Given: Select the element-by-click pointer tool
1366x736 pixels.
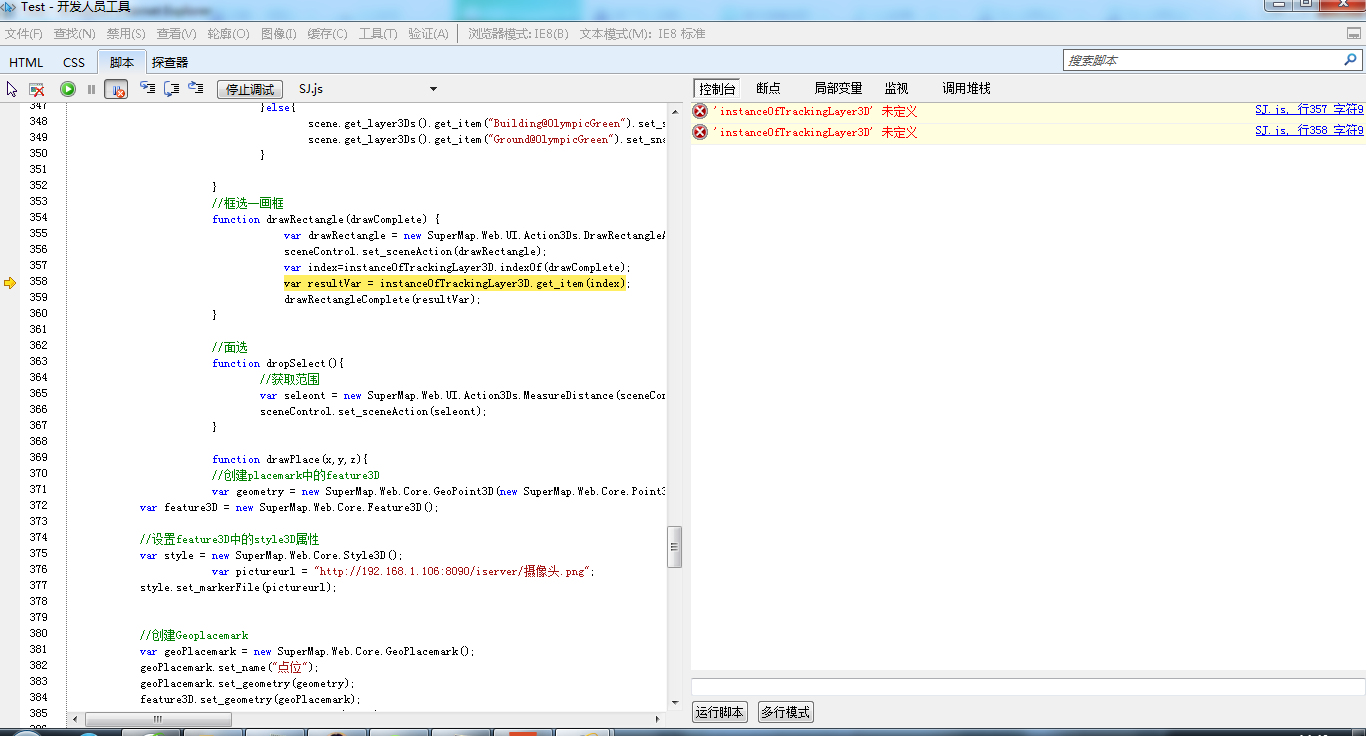Looking at the screenshot, I should 12,89.
